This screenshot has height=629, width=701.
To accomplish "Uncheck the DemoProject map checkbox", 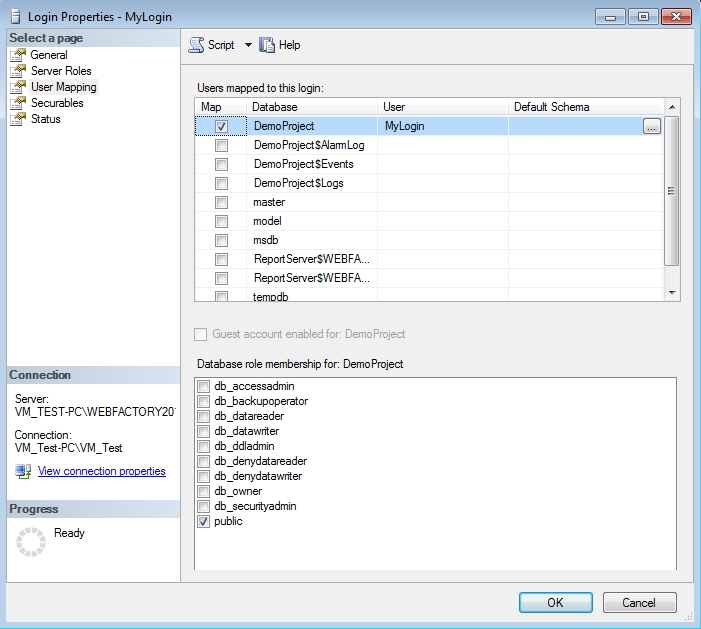I will (x=221, y=127).
